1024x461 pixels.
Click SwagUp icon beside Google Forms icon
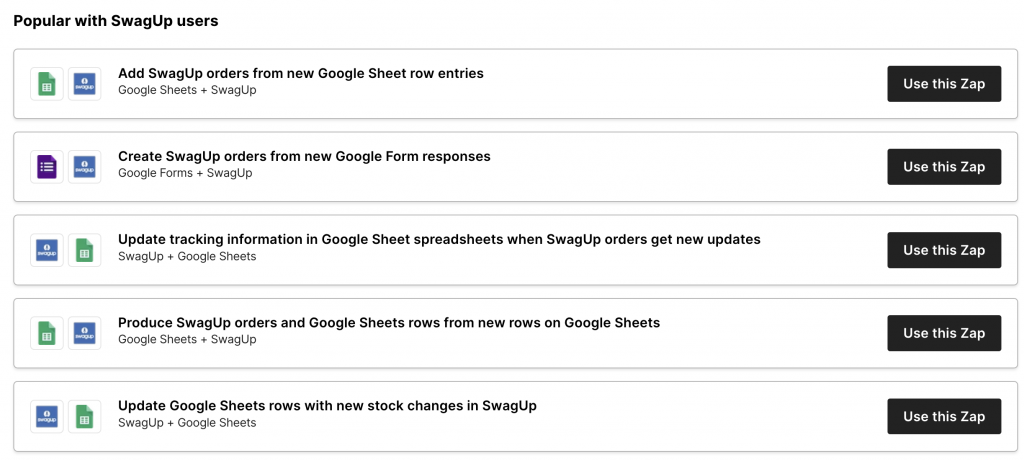85,167
